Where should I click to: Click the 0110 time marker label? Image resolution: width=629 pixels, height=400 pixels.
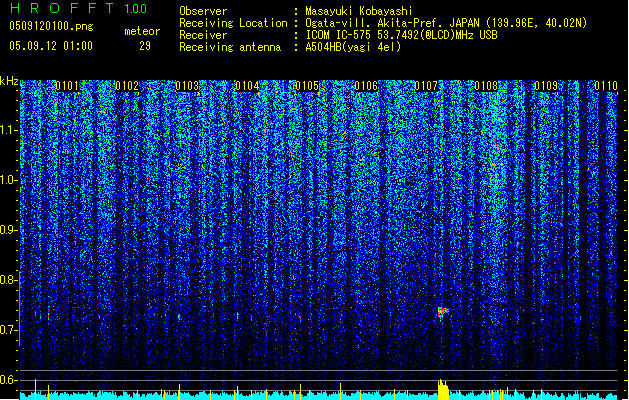[x=606, y=86]
